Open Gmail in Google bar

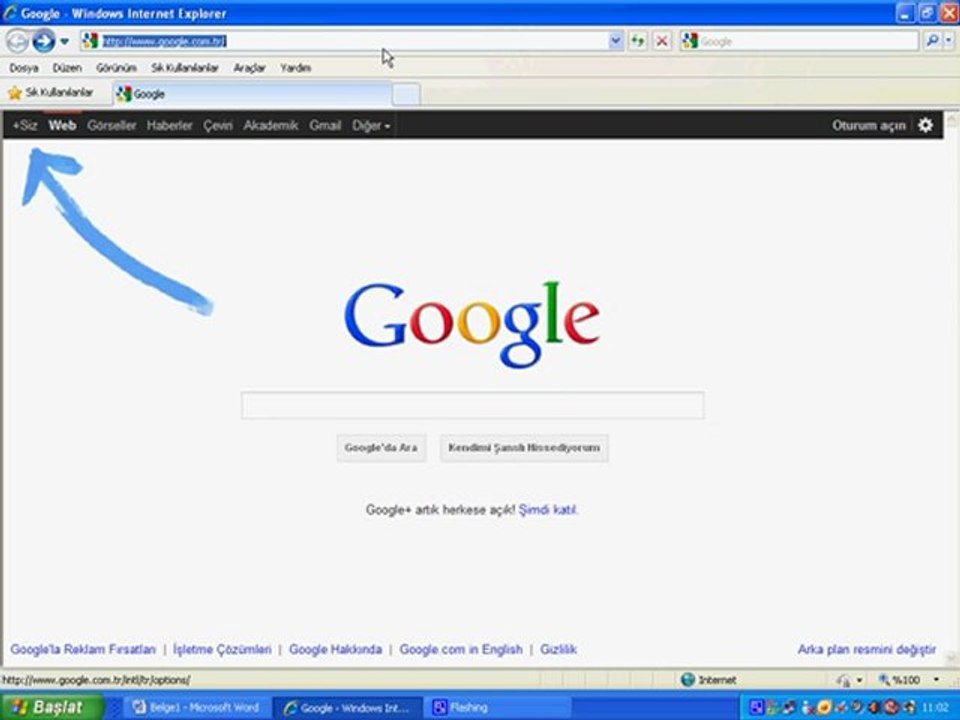[325, 126]
